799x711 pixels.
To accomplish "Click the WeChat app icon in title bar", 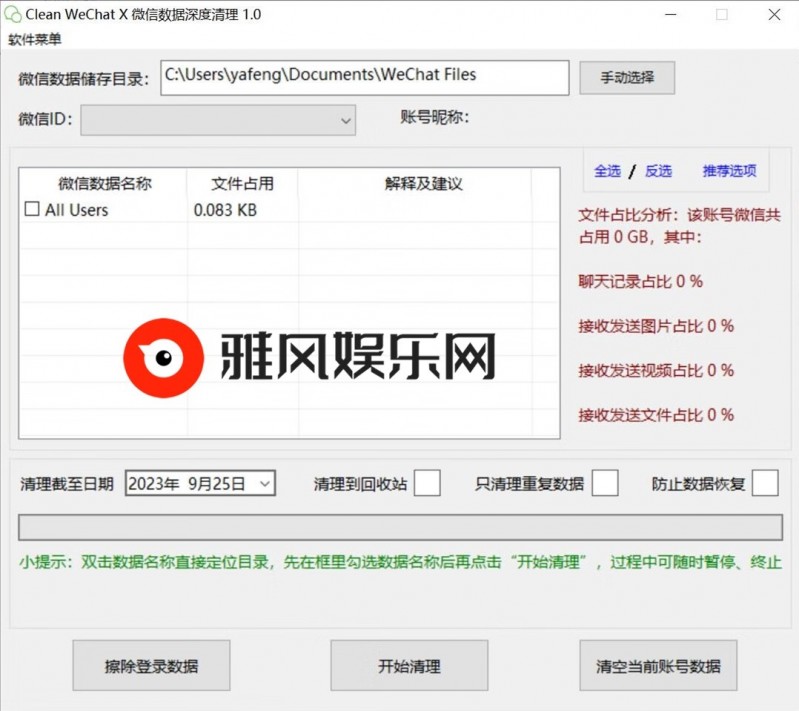I will [x=13, y=15].
